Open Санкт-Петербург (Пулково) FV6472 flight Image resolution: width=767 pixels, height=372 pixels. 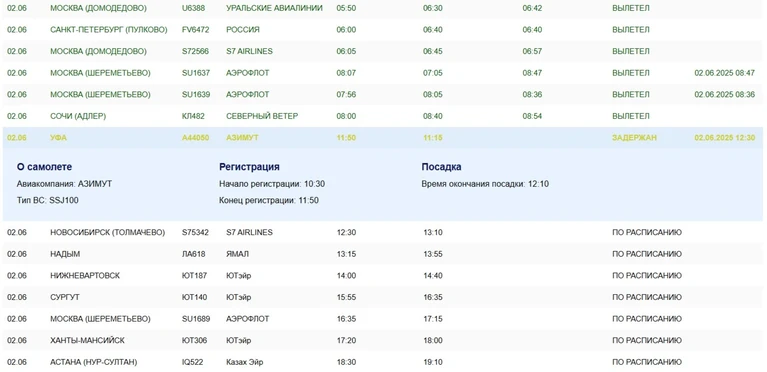point(383,30)
